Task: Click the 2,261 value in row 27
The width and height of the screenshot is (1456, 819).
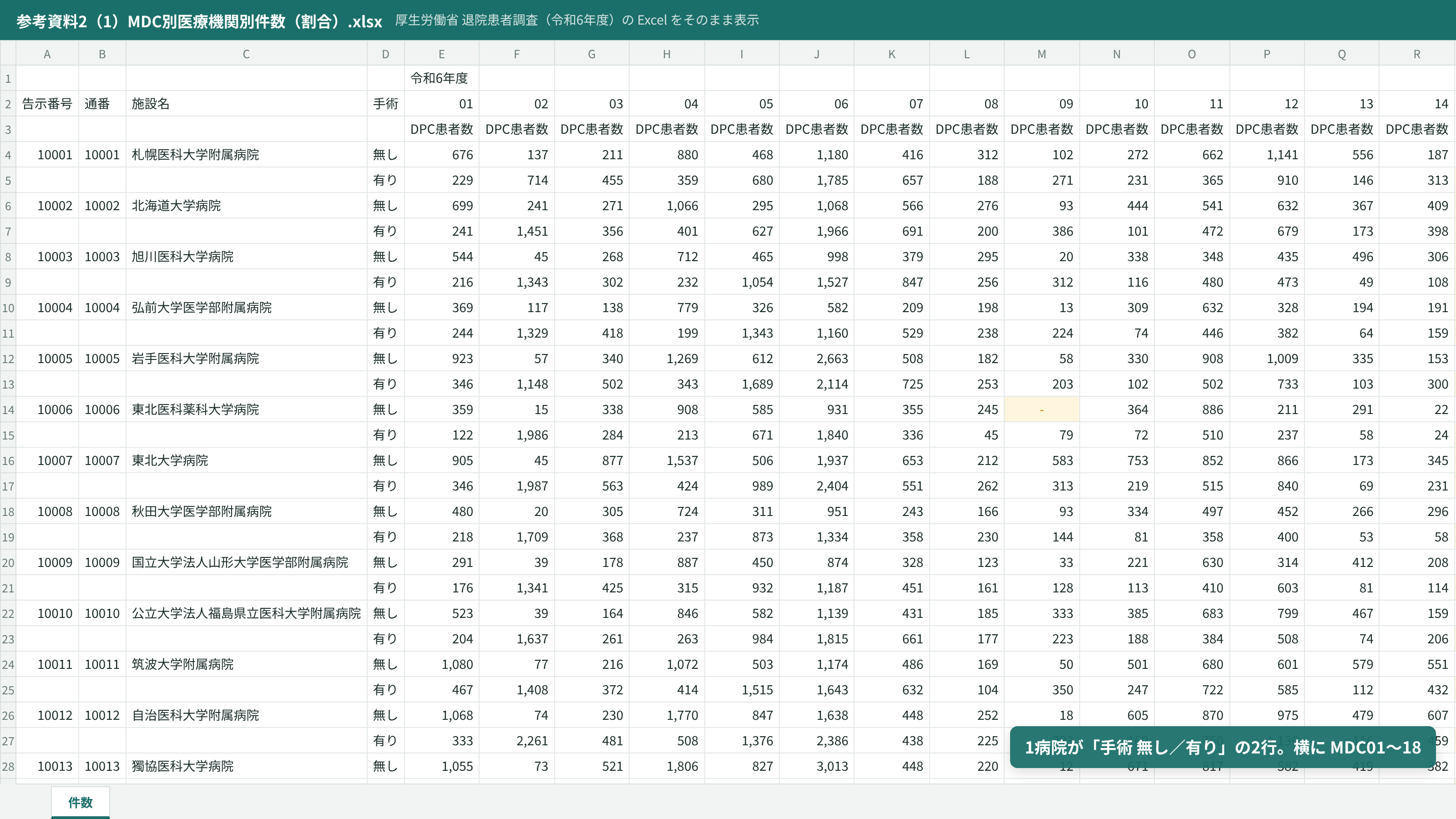Action: tap(516, 740)
